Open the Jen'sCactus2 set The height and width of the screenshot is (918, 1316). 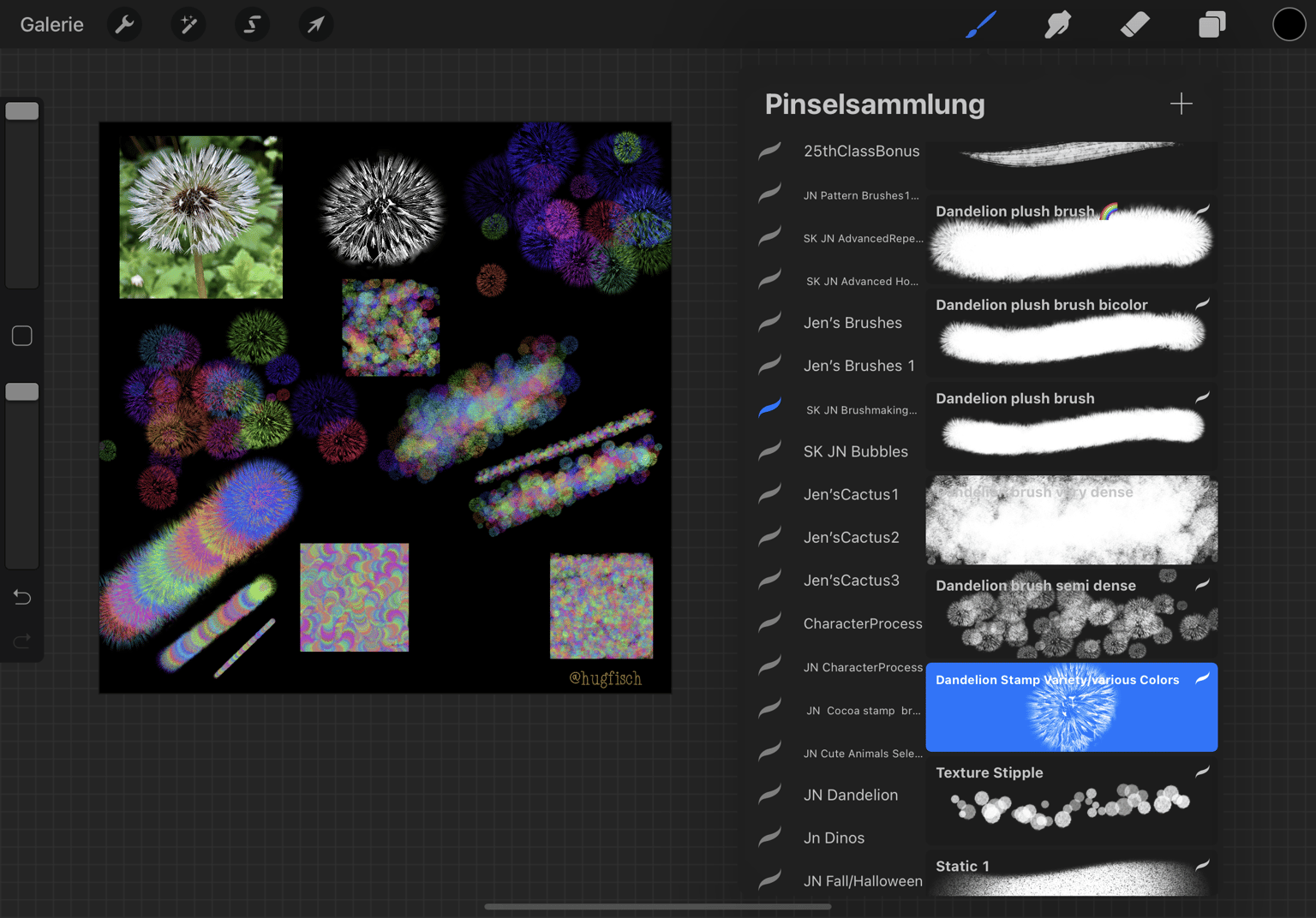[x=840, y=537]
